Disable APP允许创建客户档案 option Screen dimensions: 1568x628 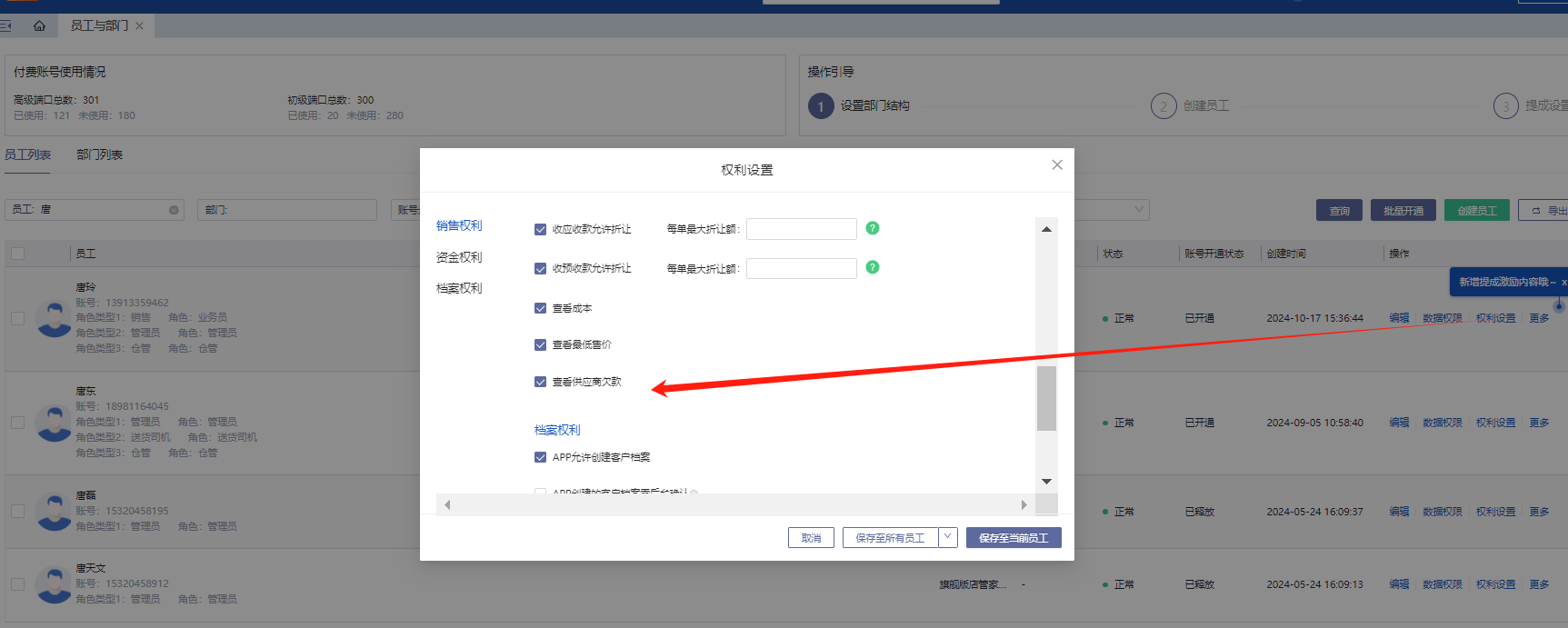[x=540, y=457]
